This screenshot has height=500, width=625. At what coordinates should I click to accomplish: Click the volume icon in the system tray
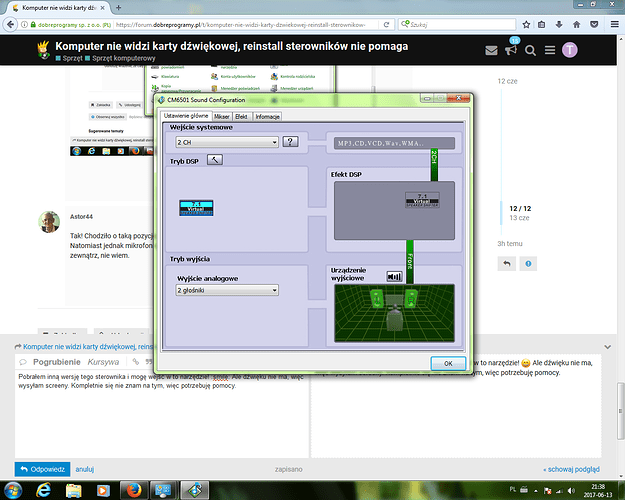[x=571, y=490]
